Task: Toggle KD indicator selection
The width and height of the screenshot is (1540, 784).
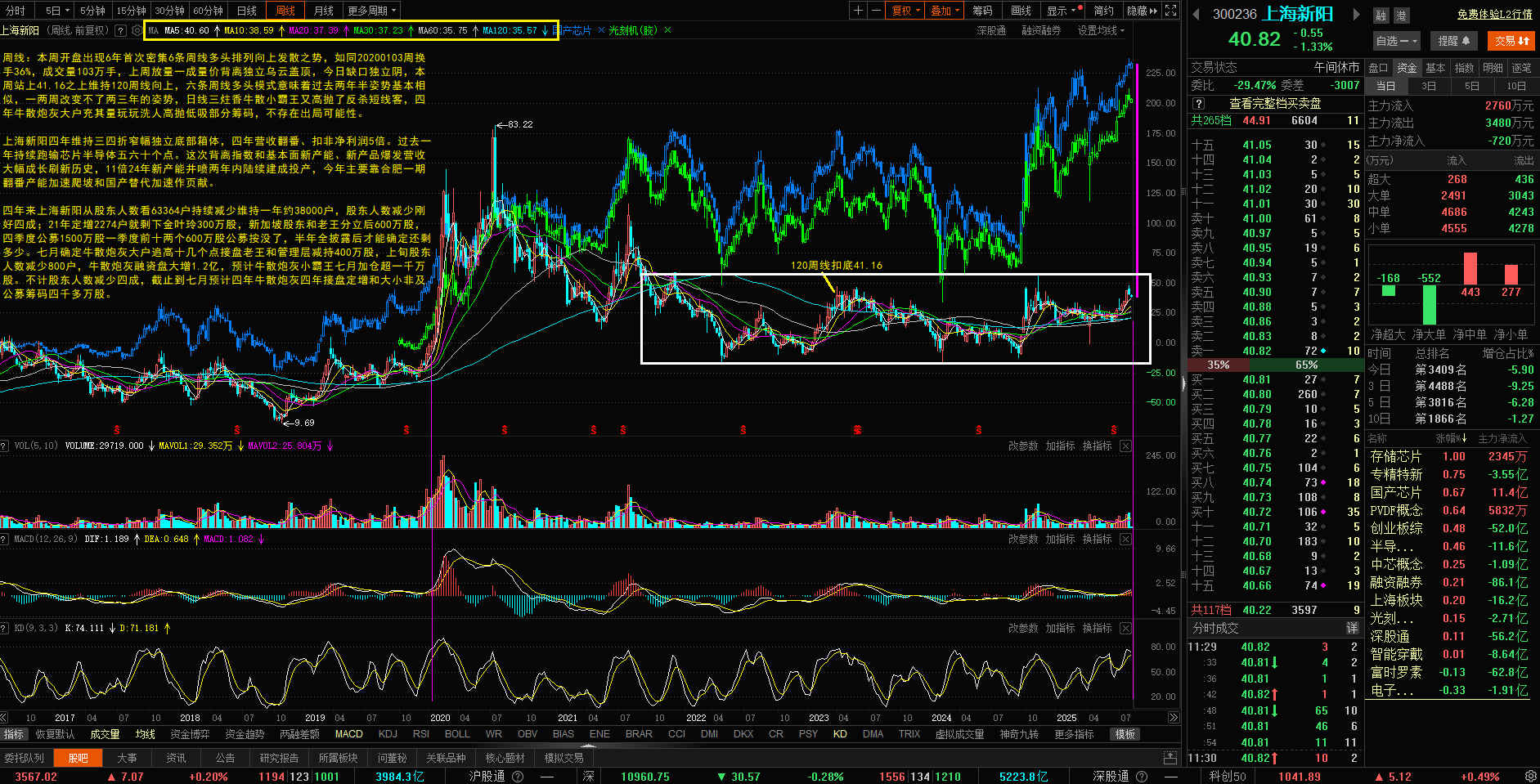Action: coord(840,734)
